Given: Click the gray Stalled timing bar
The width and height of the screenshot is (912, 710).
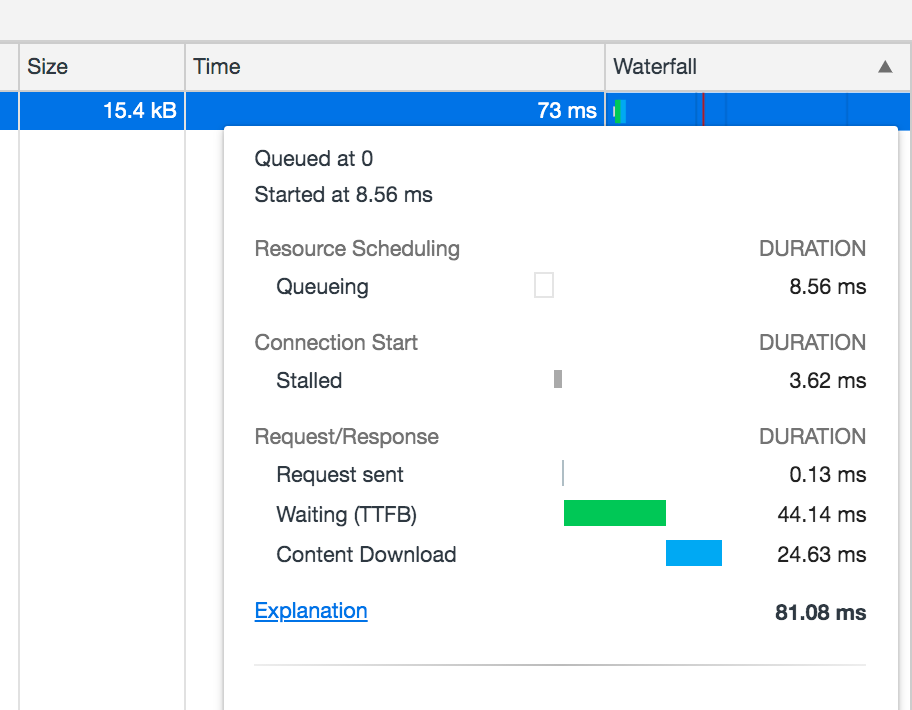Looking at the screenshot, I should (x=558, y=379).
